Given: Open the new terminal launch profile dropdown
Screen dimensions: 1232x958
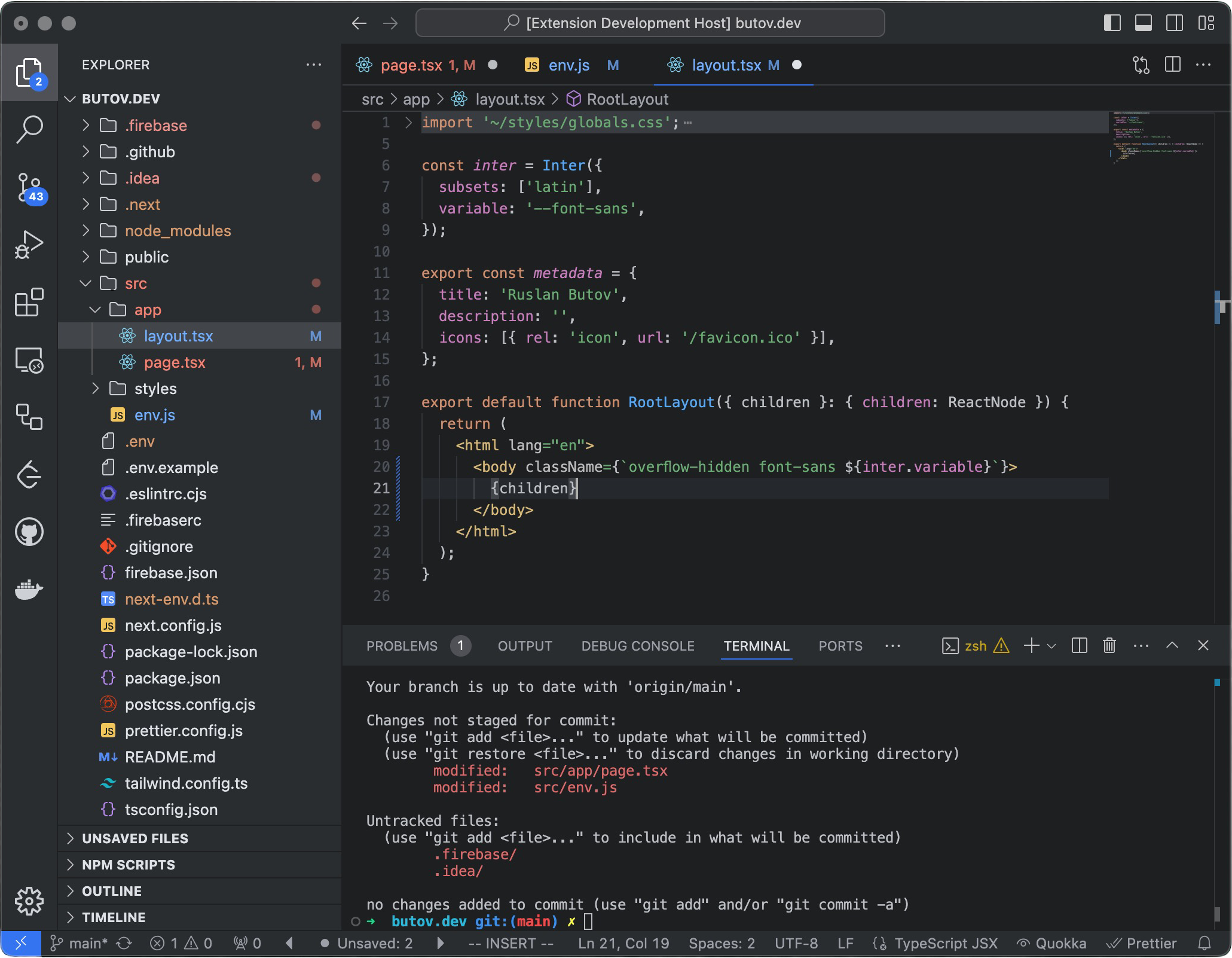Looking at the screenshot, I should click(1051, 646).
